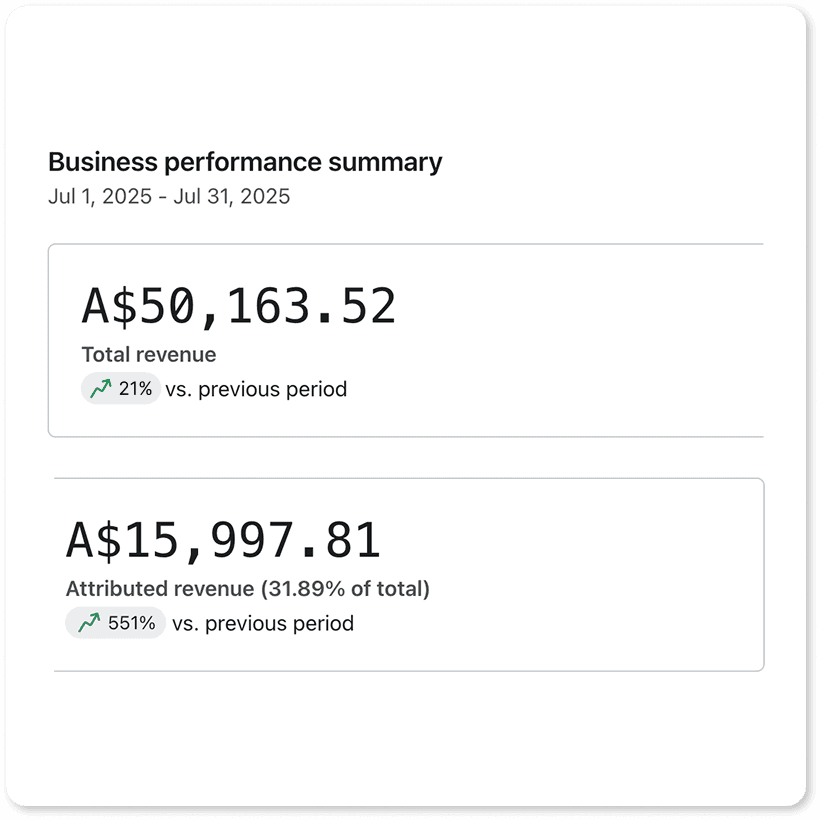Click the Attributed revenue label text
This screenshot has width=820, height=820.
coord(156,589)
